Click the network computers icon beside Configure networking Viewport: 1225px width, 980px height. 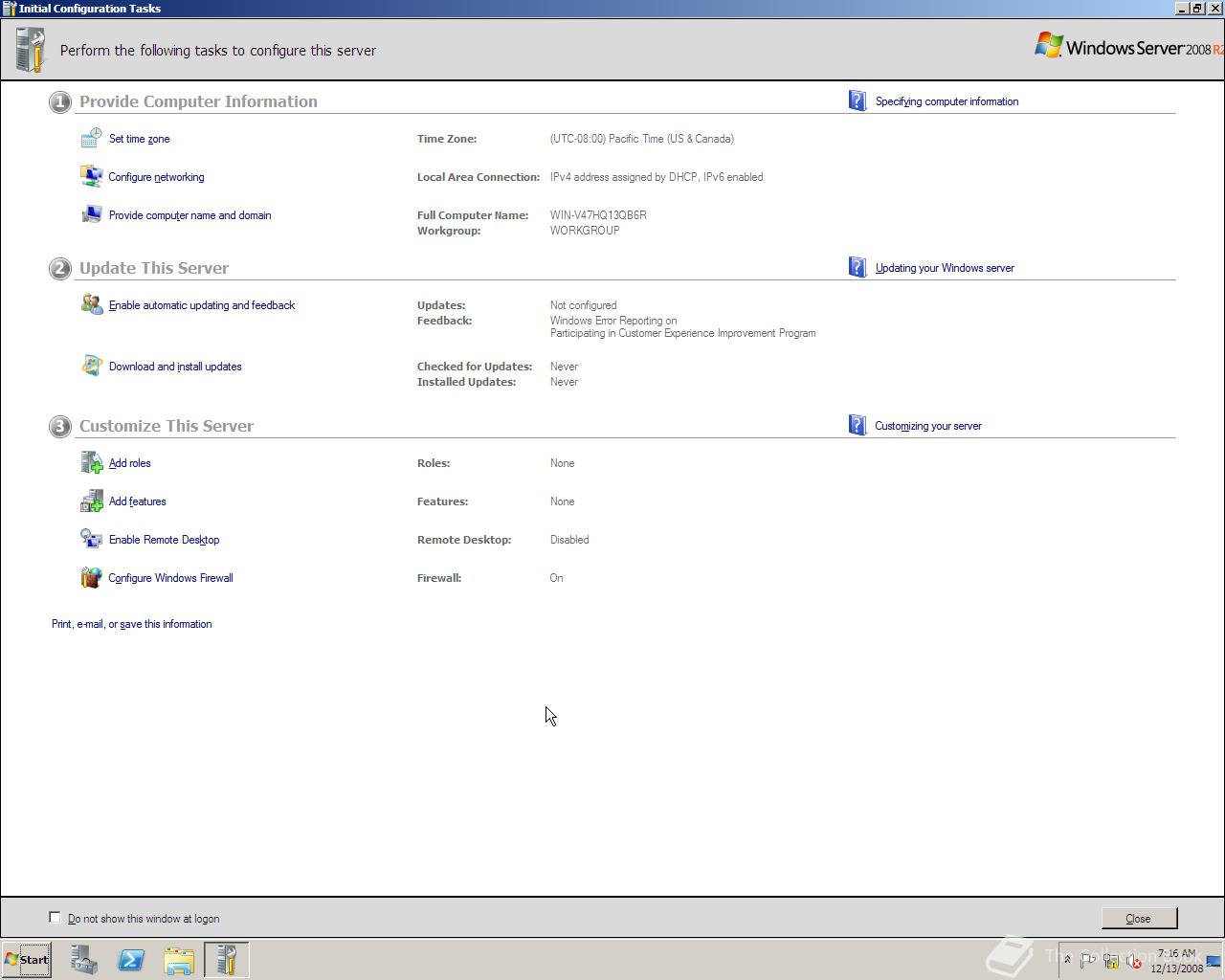[x=91, y=177]
